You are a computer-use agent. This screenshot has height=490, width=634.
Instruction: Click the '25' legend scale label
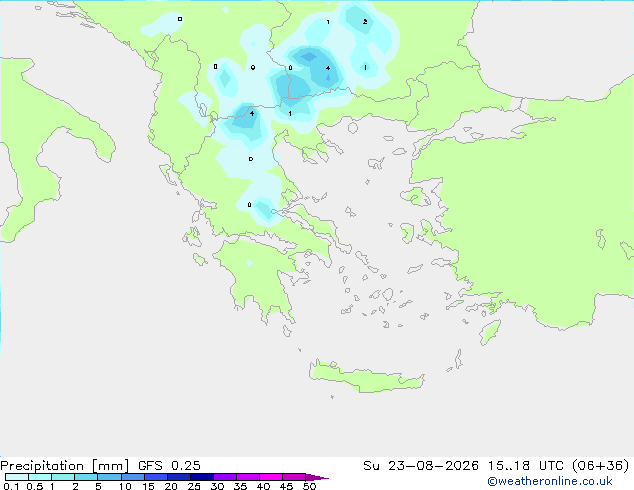pyautogui.click(x=194, y=486)
